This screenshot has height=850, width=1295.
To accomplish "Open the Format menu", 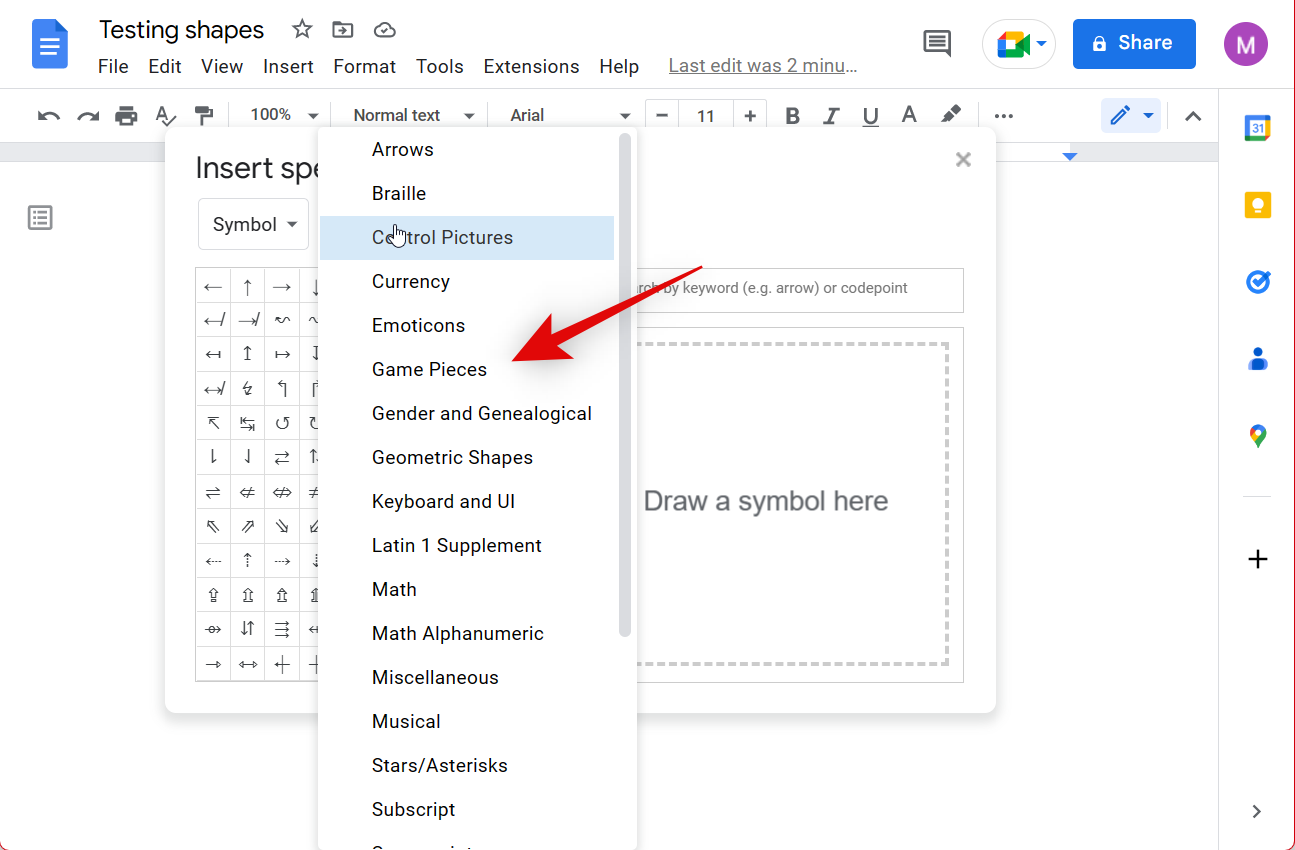I will coord(364,66).
